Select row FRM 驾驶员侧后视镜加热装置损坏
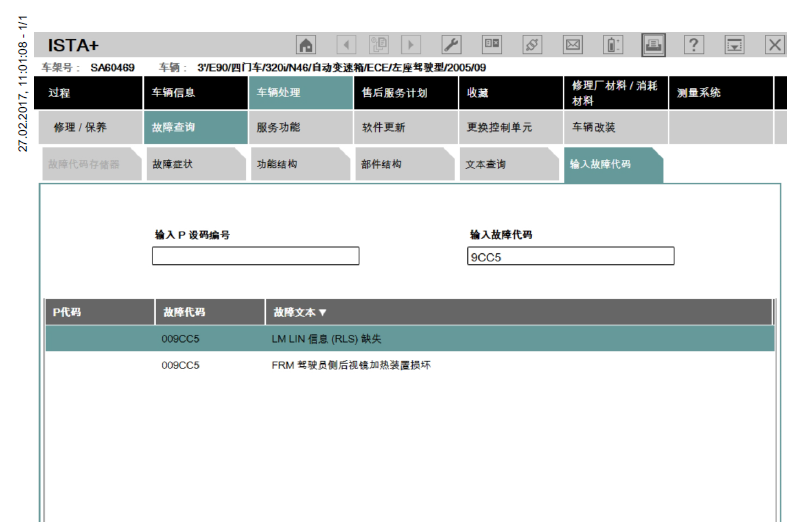The height and width of the screenshot is (522, 807). coord(410,365)
